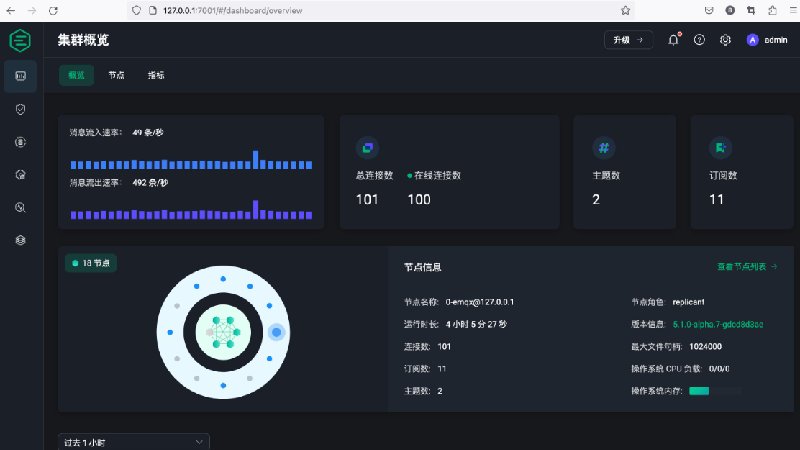The height and width of the screenshot is (450, 800).
Task: Open the stacked layers sidebar icon
Action: (20, 240)
